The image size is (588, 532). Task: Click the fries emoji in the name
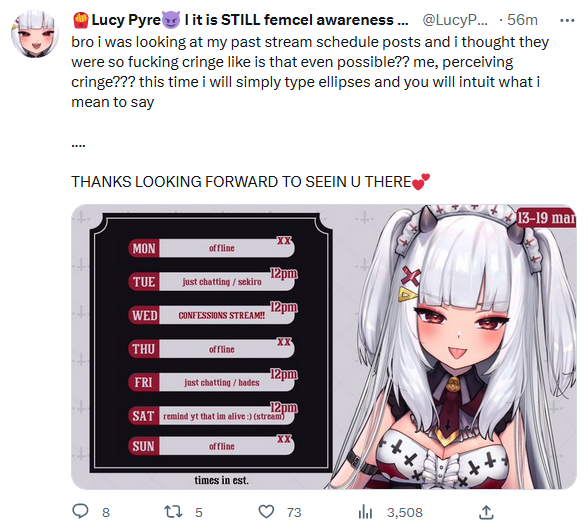tap(81, 20)
